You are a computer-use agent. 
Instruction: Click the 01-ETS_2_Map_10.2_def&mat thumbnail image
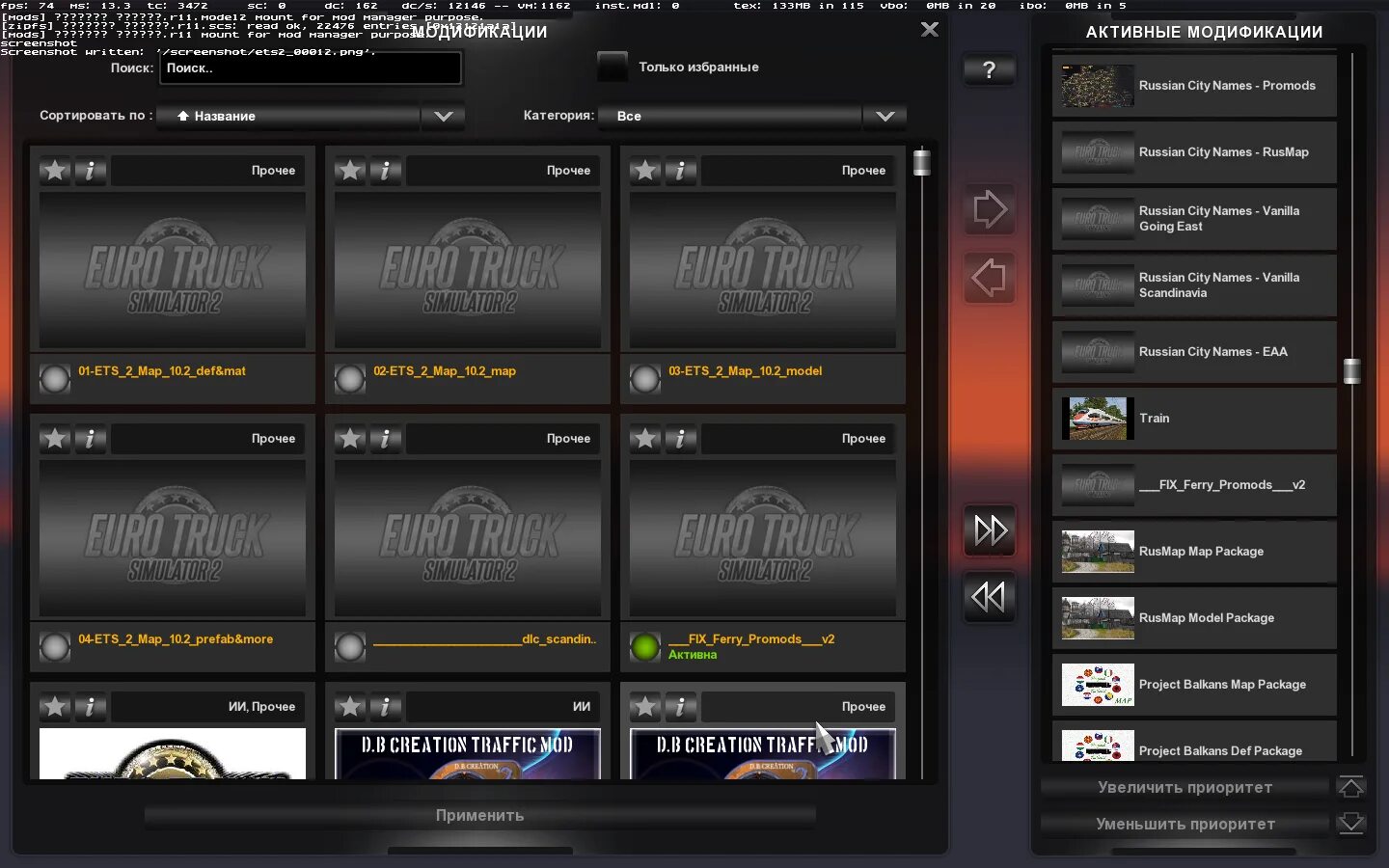pos(173,270)
